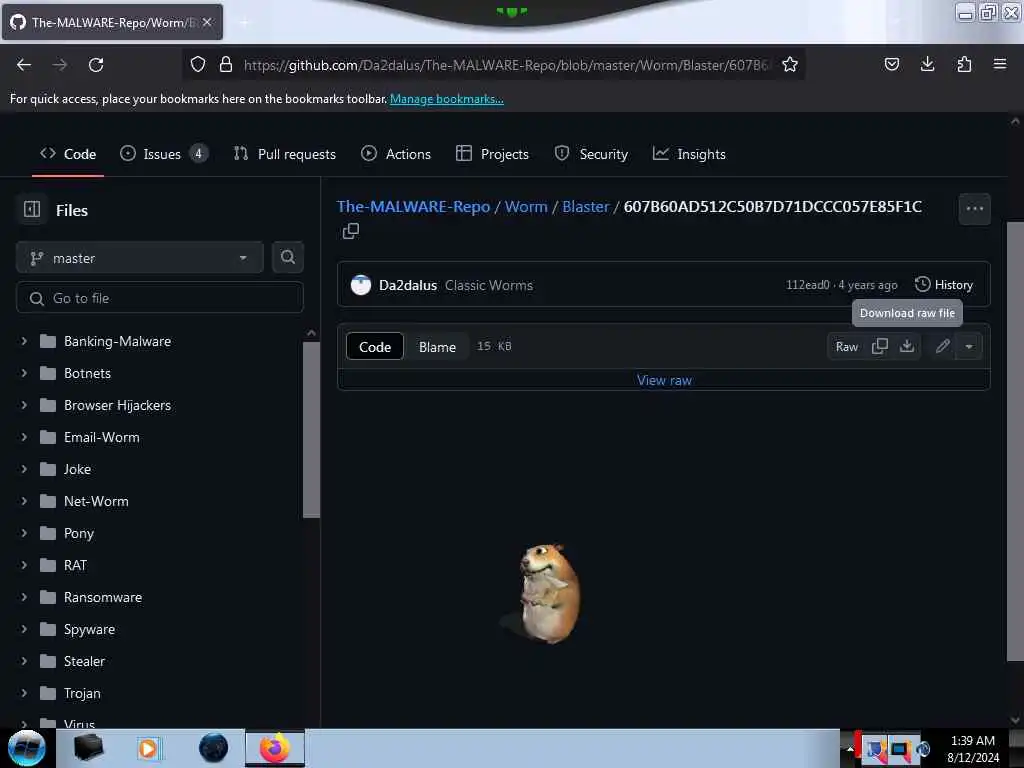
Task: Open the Pocket save icon
Action: (x=891, y=64)
